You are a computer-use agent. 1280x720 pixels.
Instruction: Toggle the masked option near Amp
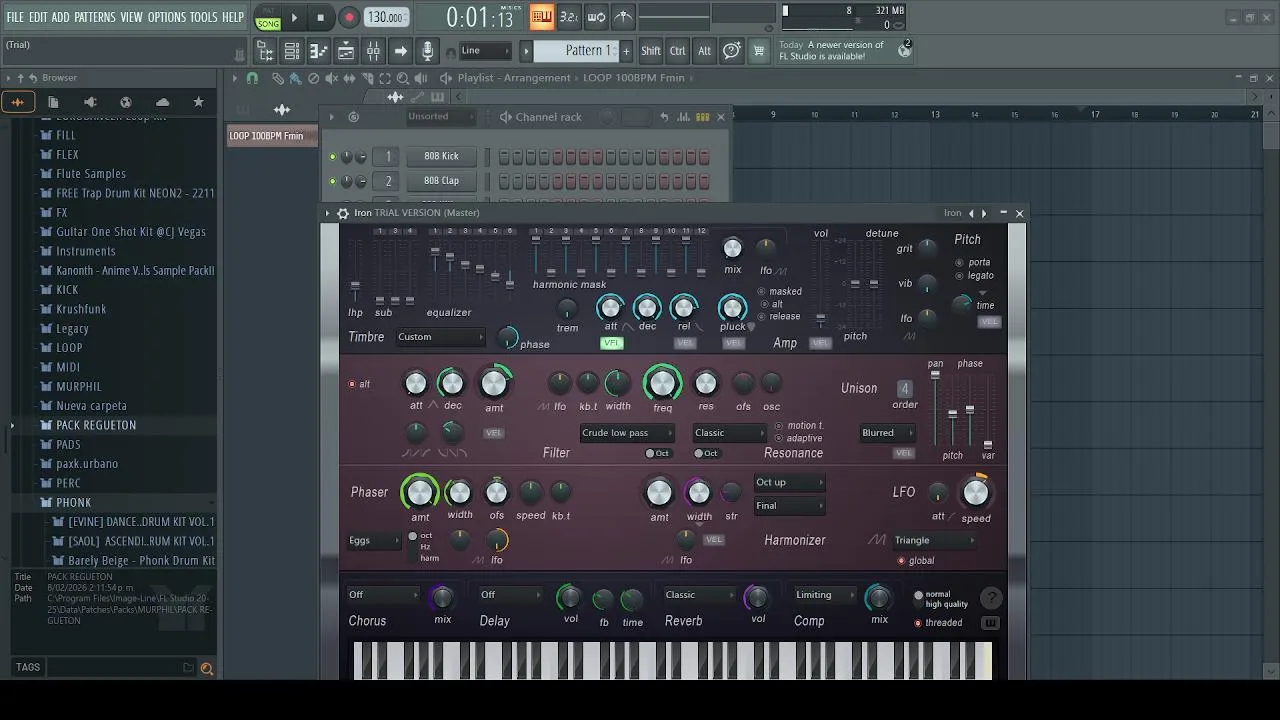click(763, 292)
